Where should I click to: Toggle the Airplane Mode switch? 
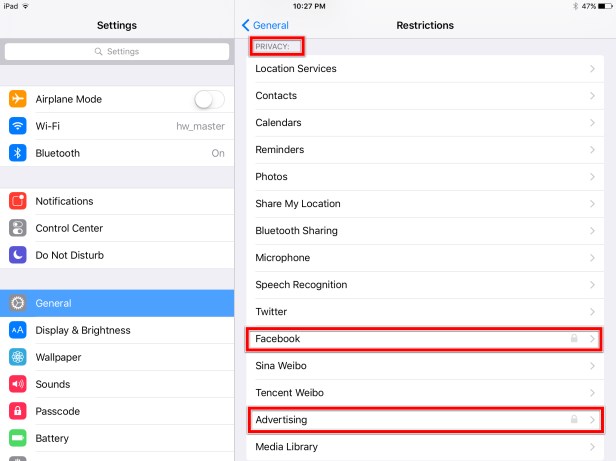click(209, 99)
